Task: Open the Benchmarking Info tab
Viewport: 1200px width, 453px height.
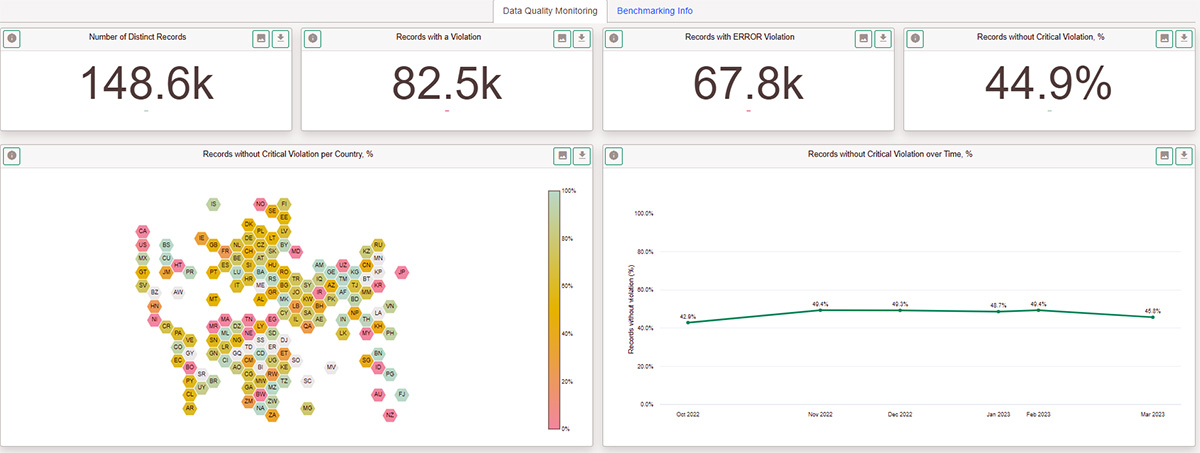Action: pos(655,11)
